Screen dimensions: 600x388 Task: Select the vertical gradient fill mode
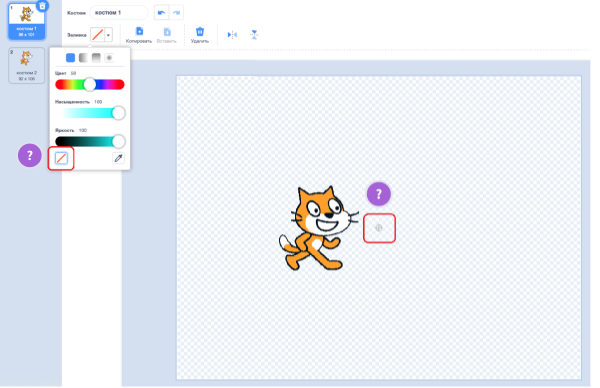pos(96,58)
